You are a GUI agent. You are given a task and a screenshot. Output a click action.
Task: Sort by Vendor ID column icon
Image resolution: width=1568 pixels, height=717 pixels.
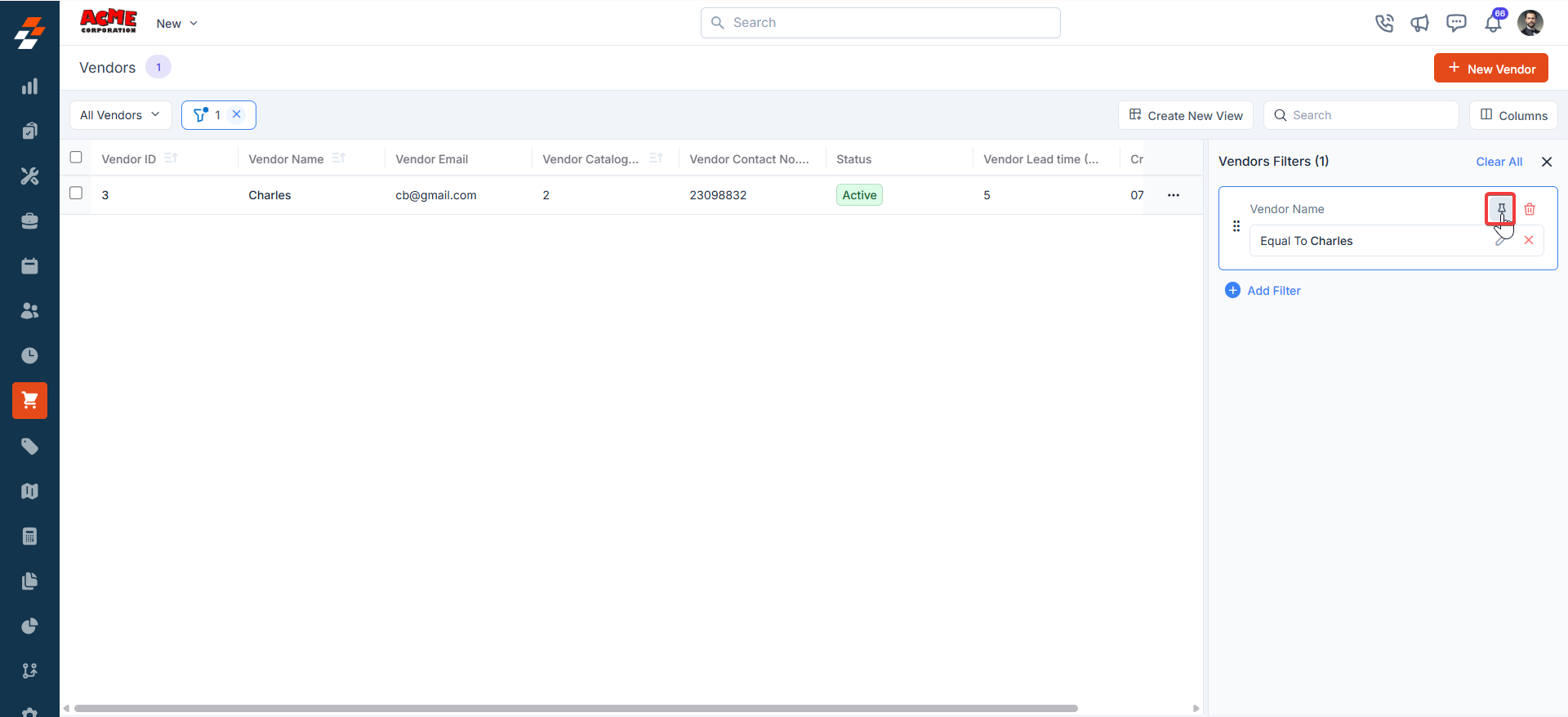coord(171,158)
